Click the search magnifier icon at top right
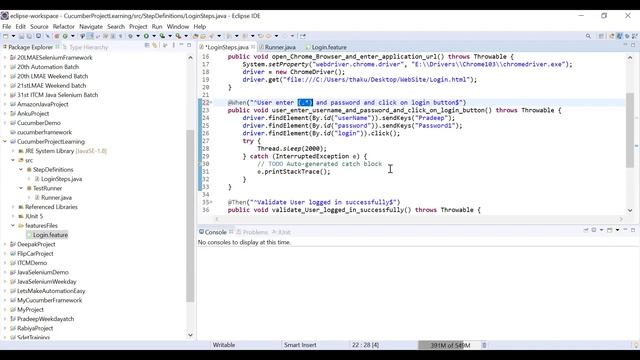The width and height of the screenshot is (640, 360). pos(588,36)
